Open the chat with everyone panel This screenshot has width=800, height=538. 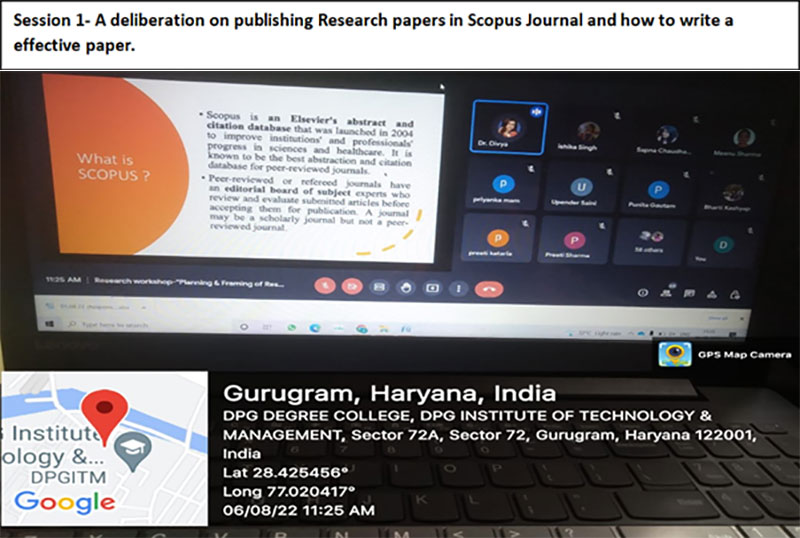689,294
